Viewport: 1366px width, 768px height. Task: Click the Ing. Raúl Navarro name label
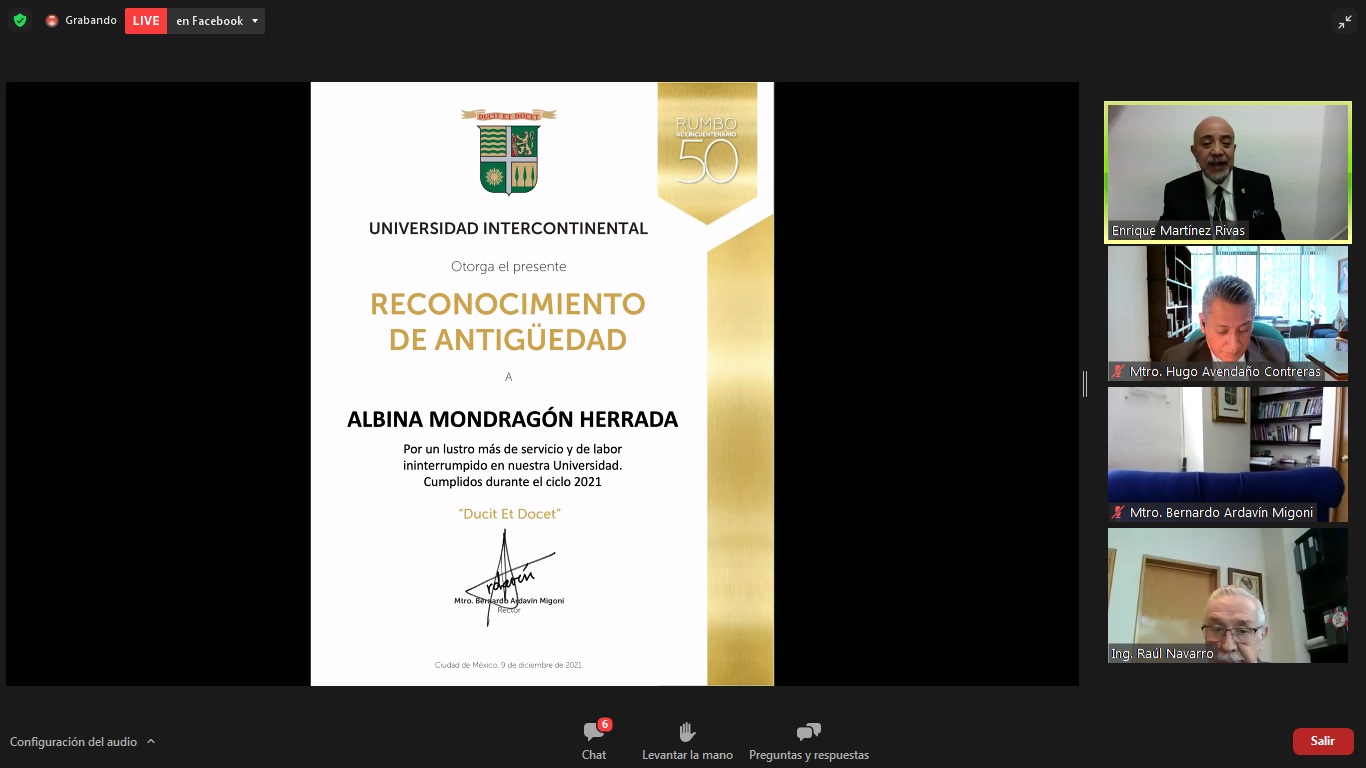[1162, 654]
